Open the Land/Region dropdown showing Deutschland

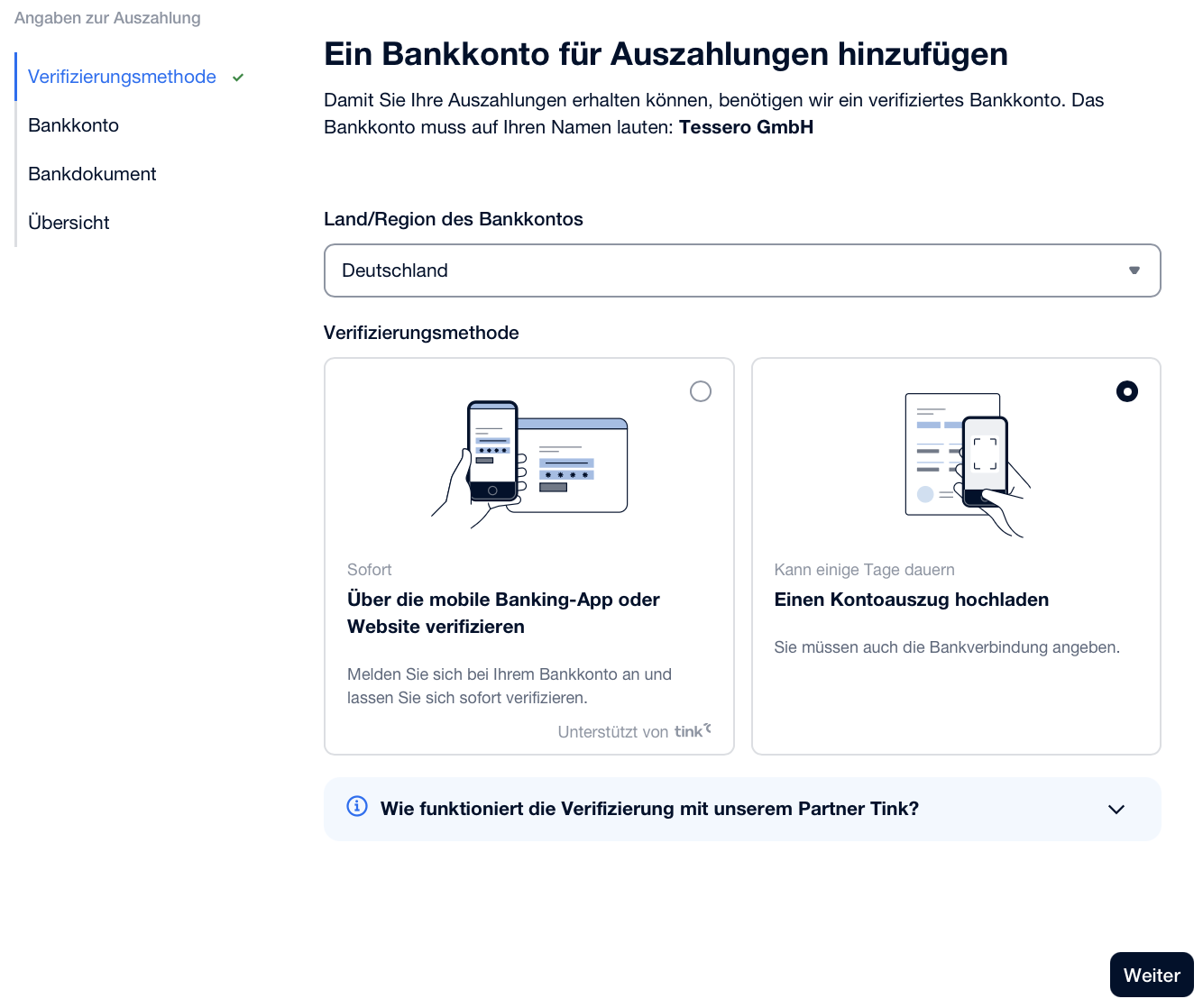coord(742,270)
